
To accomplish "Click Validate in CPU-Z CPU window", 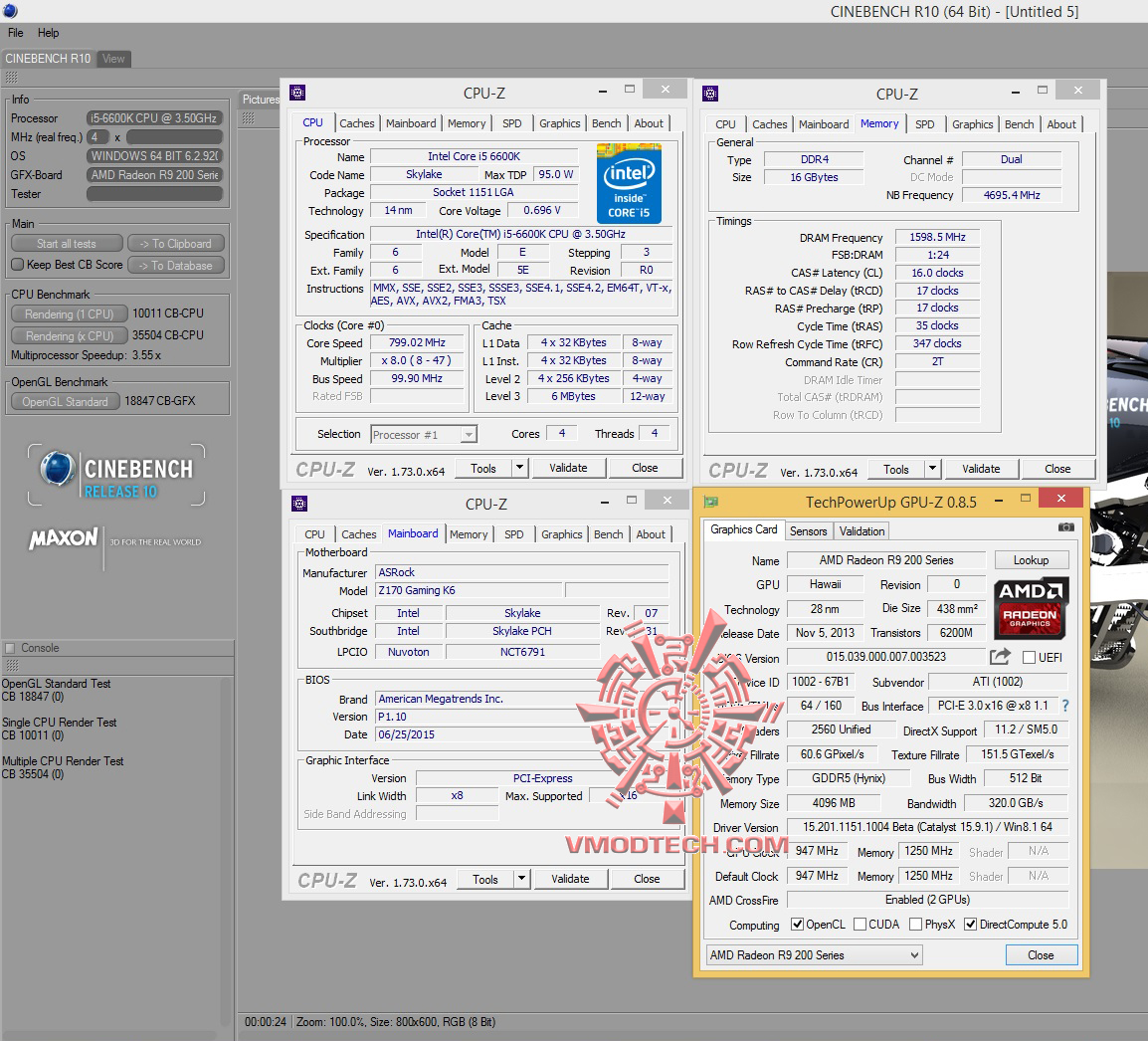I will 568,468.
